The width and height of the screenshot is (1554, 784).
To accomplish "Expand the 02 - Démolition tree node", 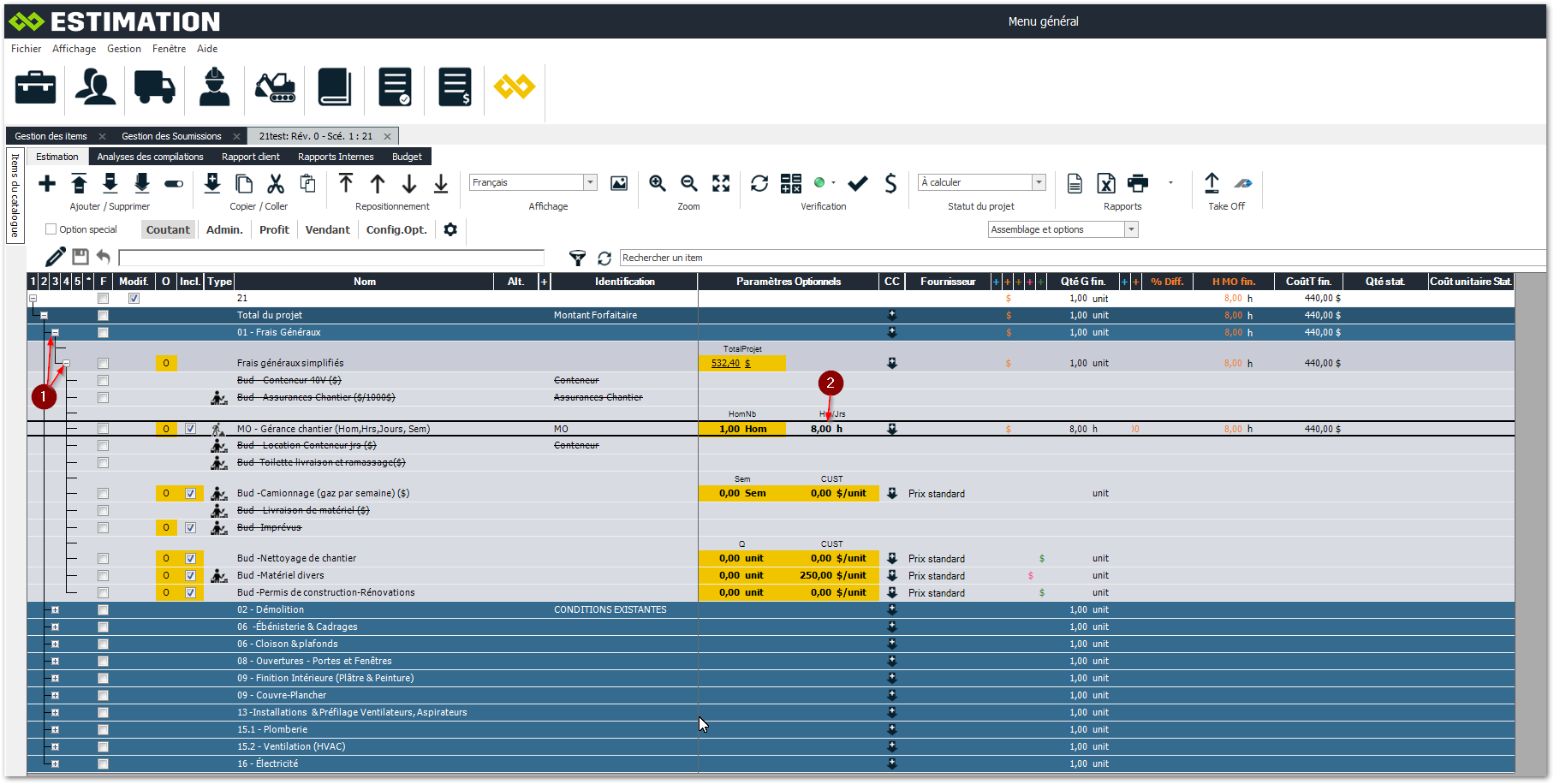I will pyautogui.click(x=56, y=610).
